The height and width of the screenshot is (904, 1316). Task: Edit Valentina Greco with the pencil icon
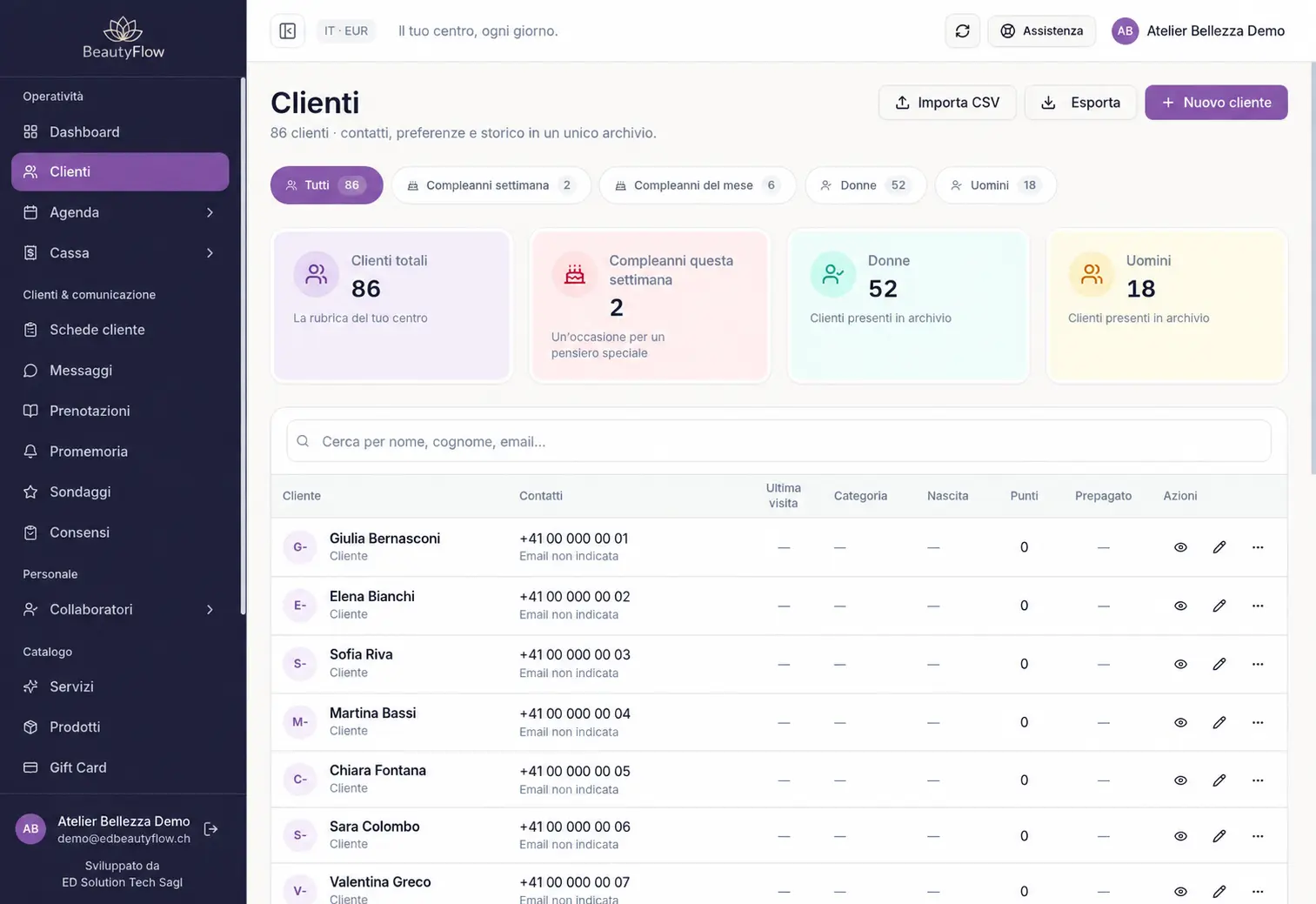[1219, 892]
